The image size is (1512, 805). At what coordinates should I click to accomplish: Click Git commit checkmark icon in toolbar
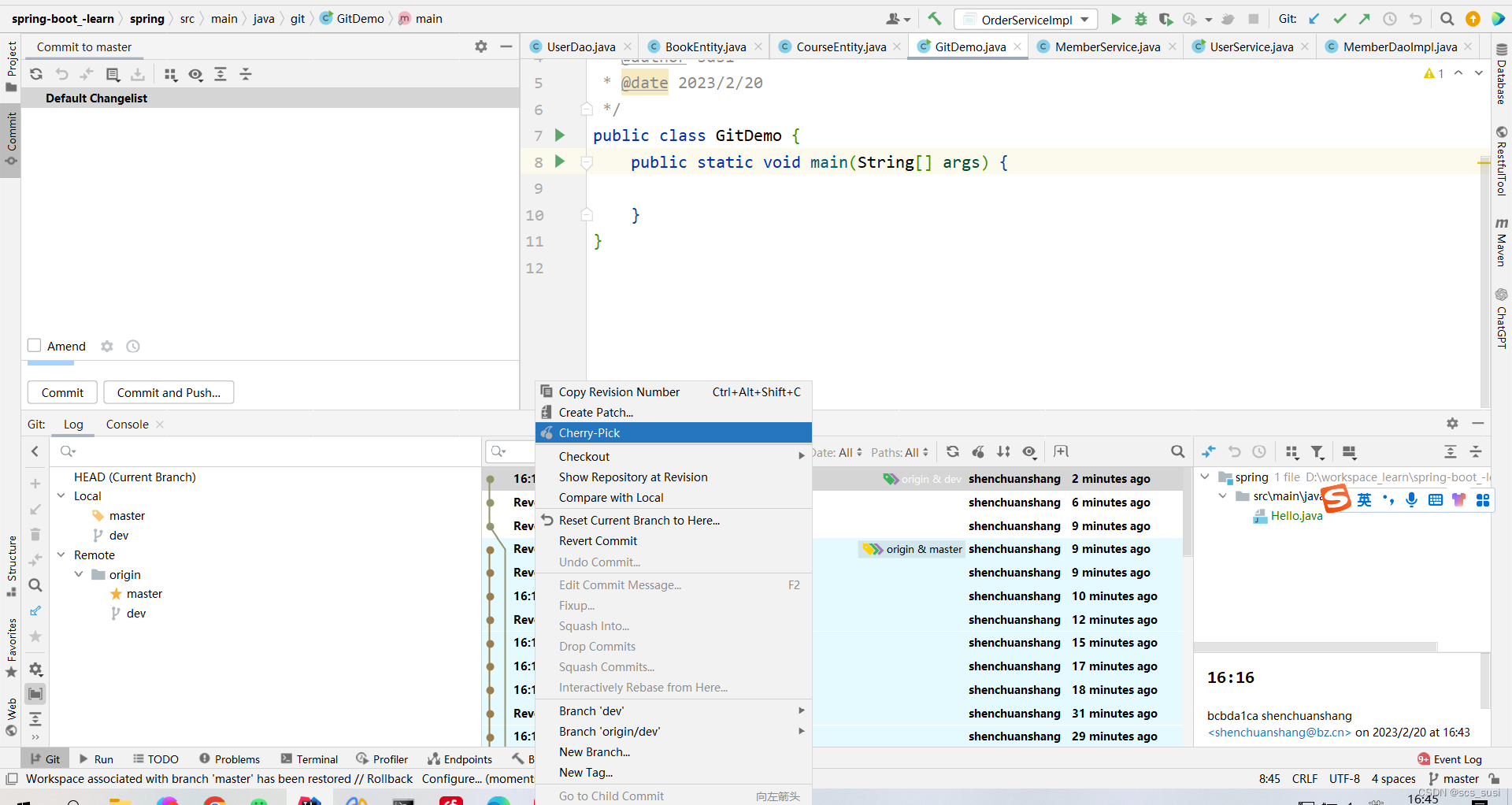click(x=1340, y=19)
